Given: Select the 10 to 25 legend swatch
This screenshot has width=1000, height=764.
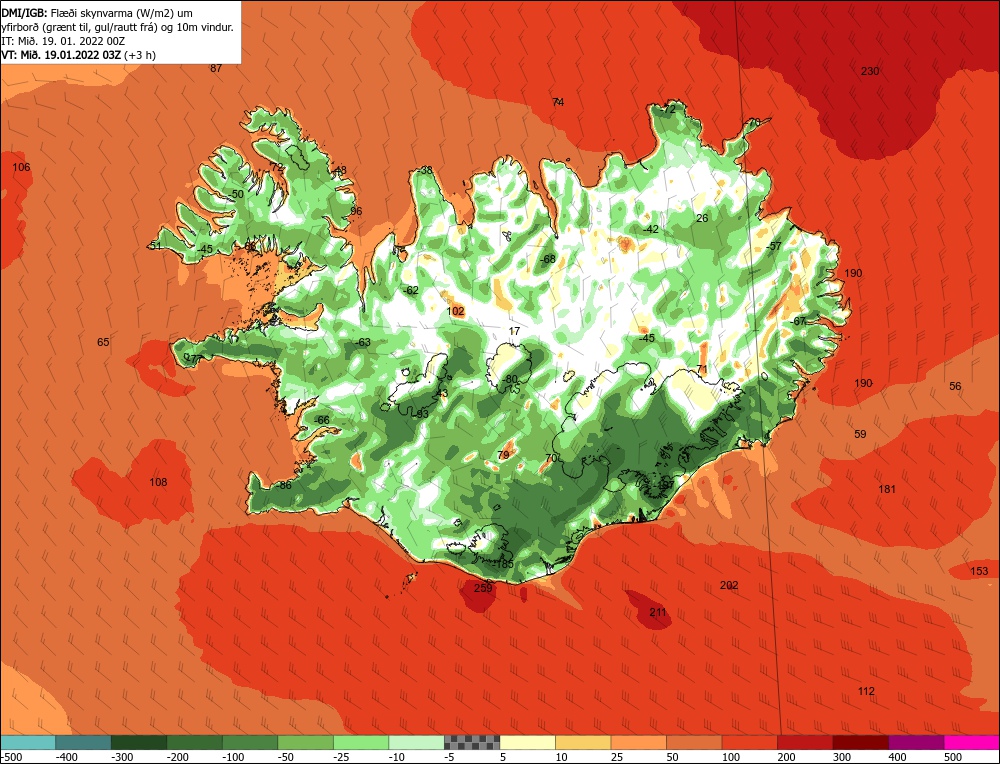Looking at the screenshot, I should (583, 742).
